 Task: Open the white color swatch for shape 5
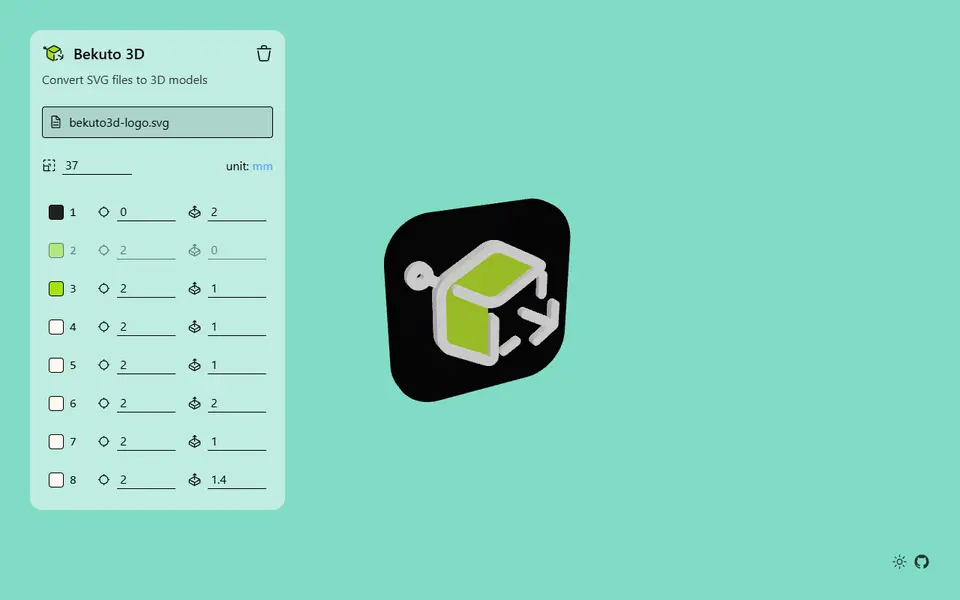[x=56, y=365]
